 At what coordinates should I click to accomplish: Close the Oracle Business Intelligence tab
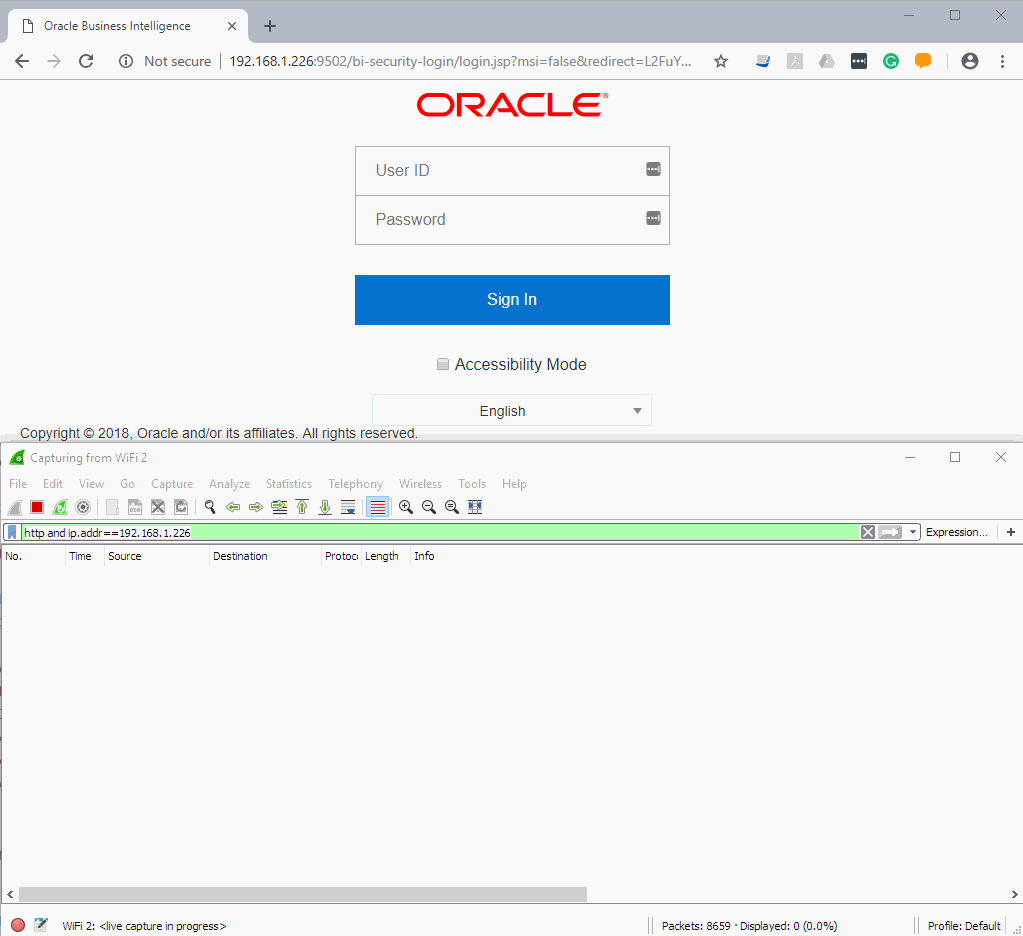click(232, 26)
